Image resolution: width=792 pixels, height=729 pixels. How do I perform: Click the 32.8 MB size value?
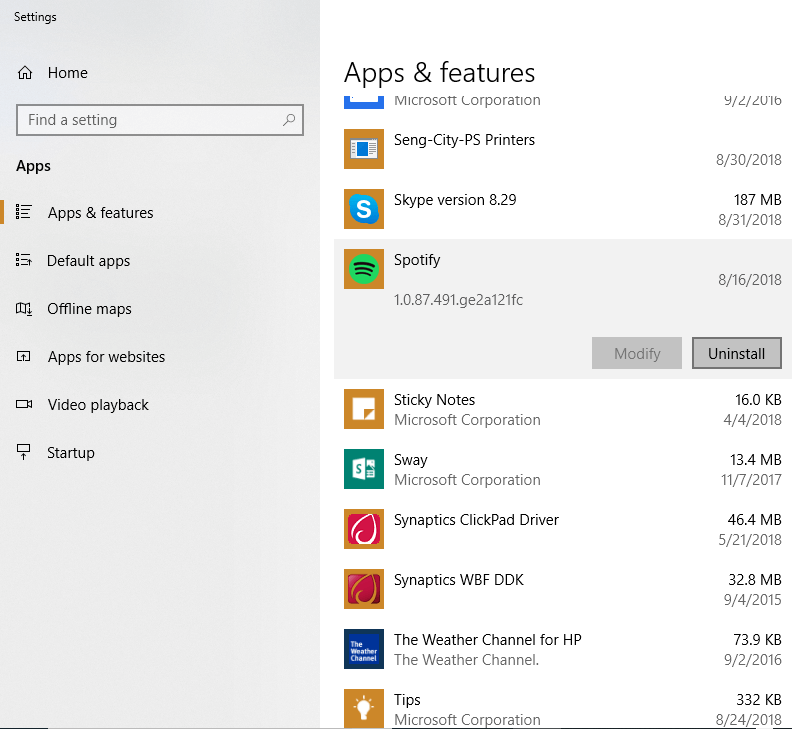pos(755,579)
